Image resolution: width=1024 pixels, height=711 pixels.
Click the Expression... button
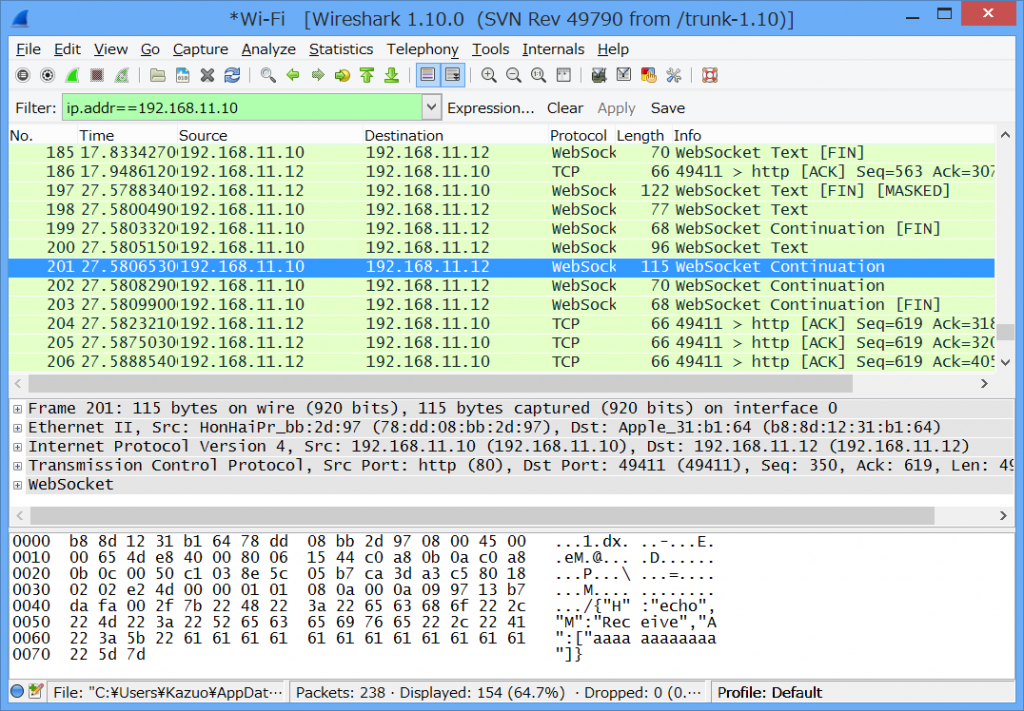(491, 108)
